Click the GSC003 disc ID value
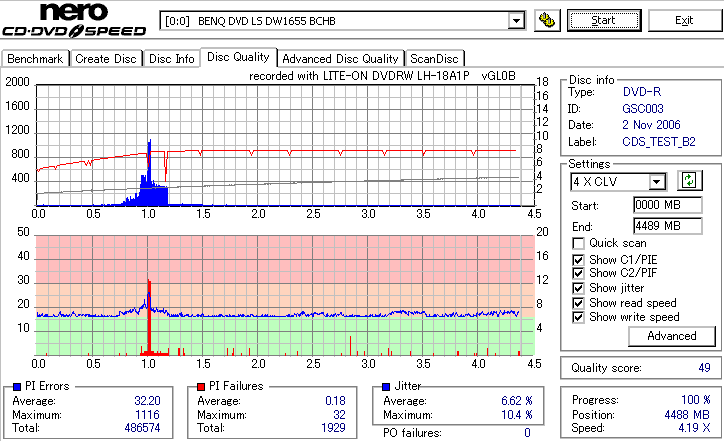The image size is (724, 441). click(643, 109)
